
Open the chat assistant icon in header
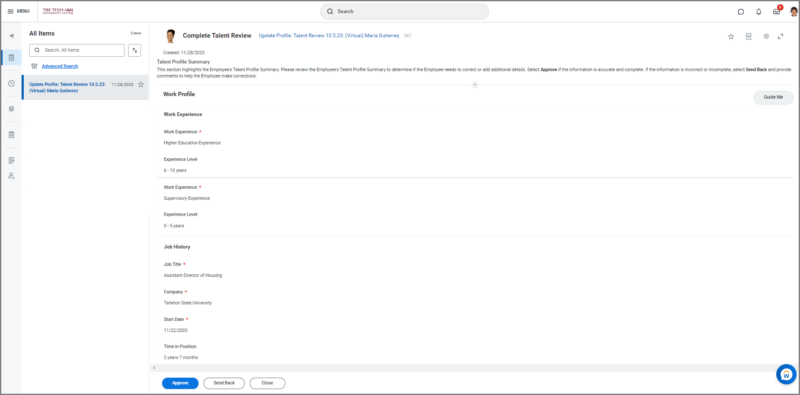click(x=741, y=12)
